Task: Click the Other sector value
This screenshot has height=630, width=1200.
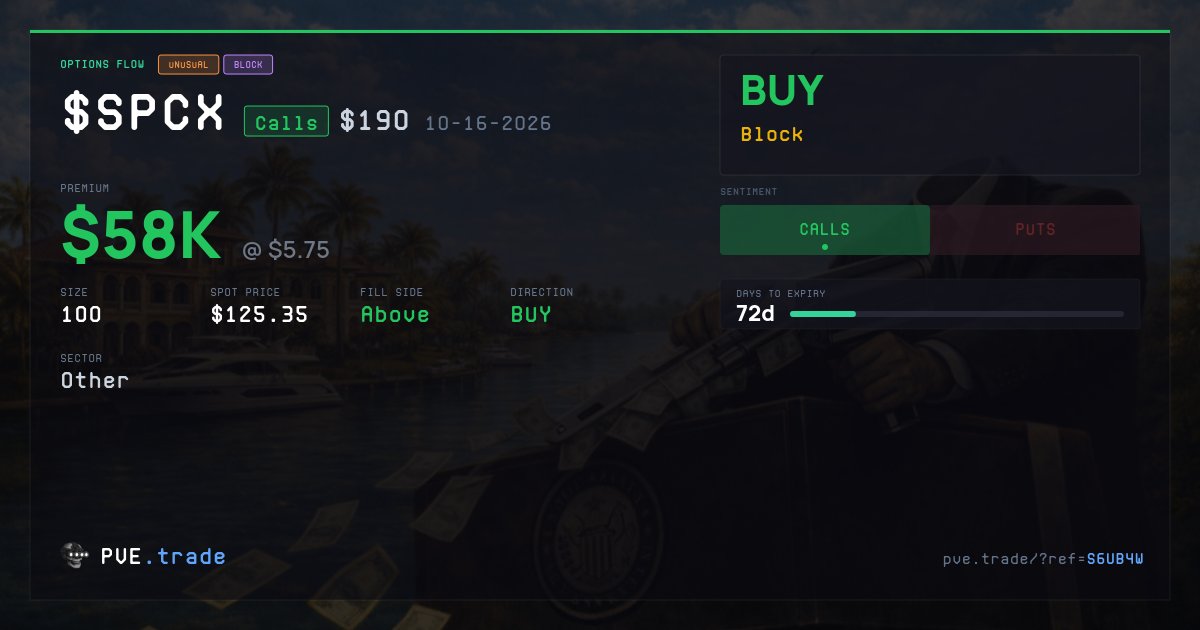Action: click(95, 380)
